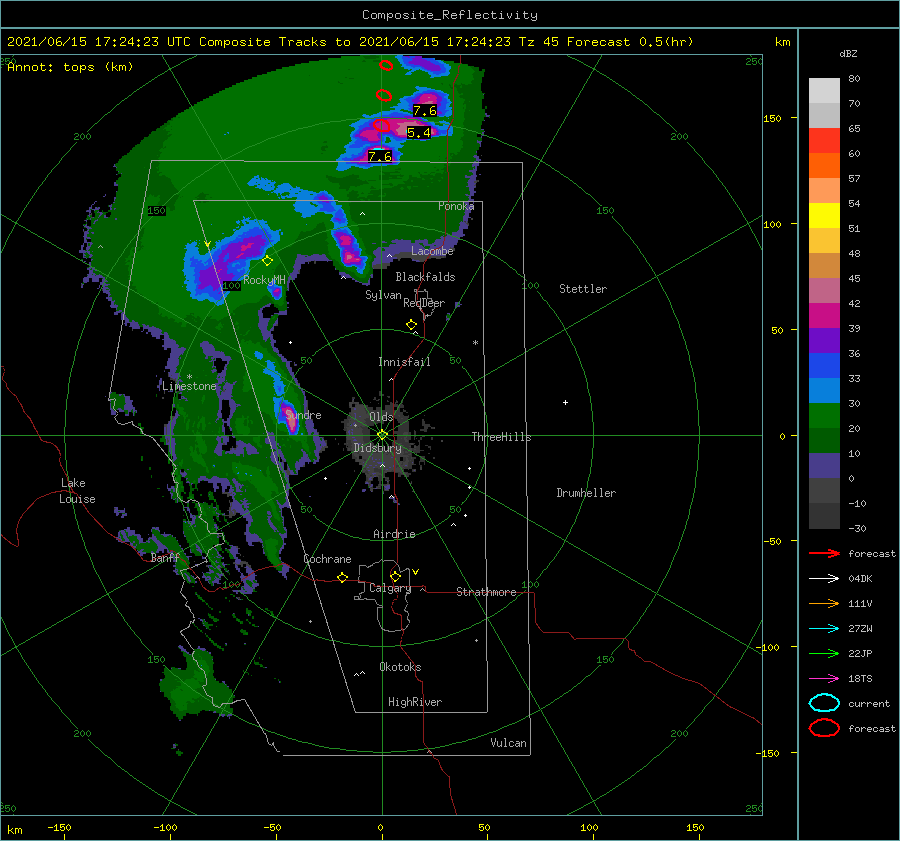Click red forecast ellipse left of 5.4 label
900x841 pixels.
coord(382,125)
